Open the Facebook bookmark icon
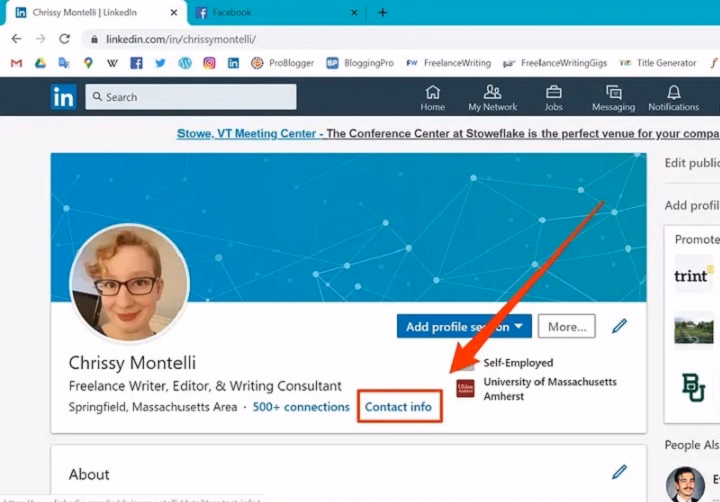The image size is (720, 502). [x=136, y=63]
